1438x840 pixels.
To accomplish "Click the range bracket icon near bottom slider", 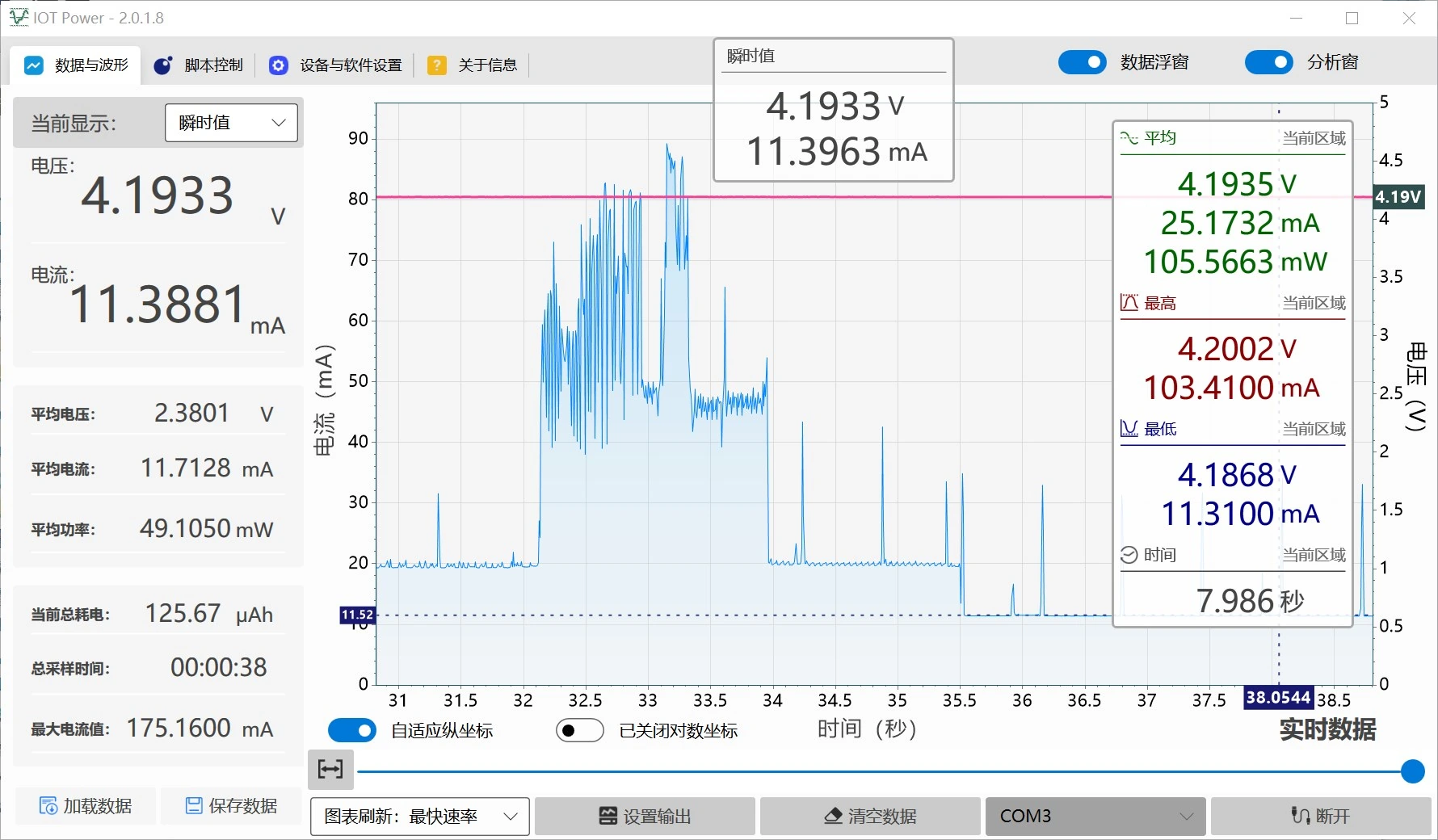I will click(331, 770).
